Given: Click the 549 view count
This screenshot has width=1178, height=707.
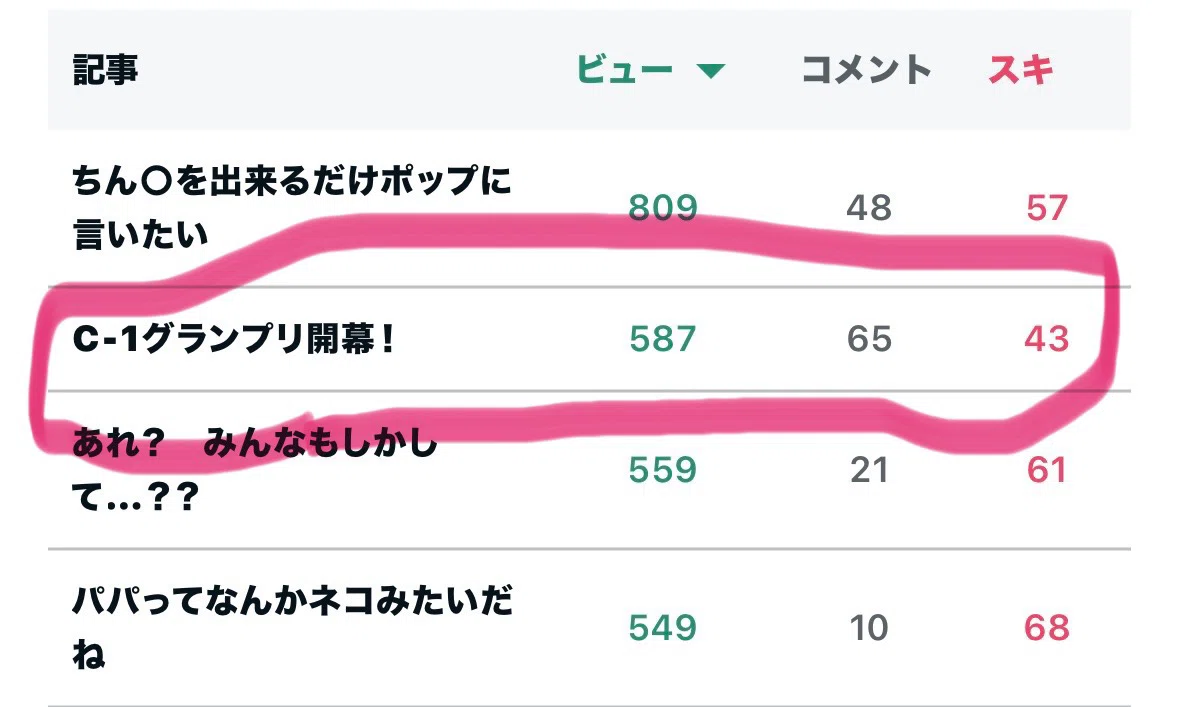Looking at the screenshot, I should (x=663, y=628).
